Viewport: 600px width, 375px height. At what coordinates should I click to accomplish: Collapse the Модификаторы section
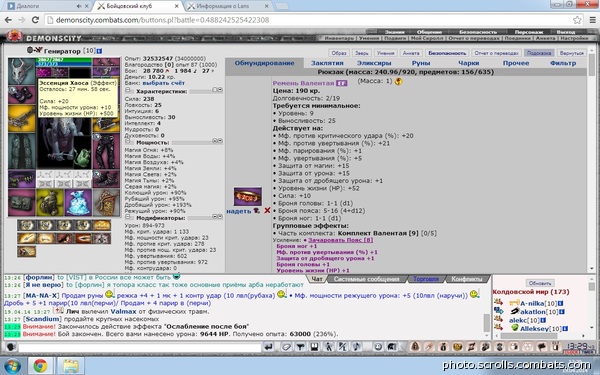click(128, 217)
